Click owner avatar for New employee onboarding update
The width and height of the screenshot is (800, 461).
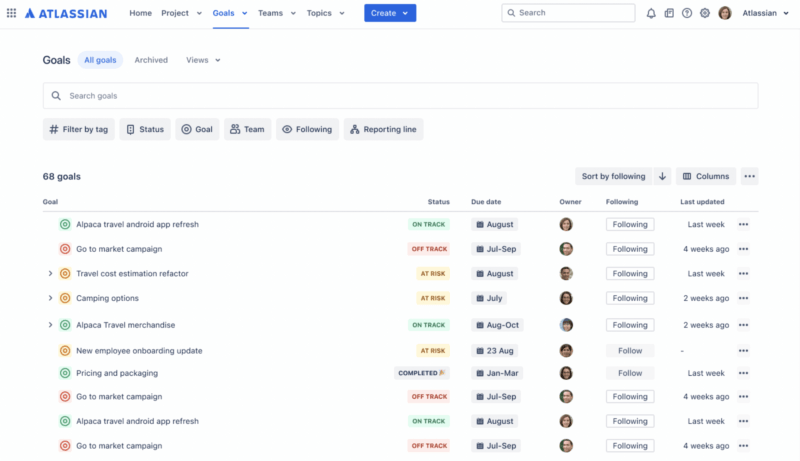[x=566, y=351]
